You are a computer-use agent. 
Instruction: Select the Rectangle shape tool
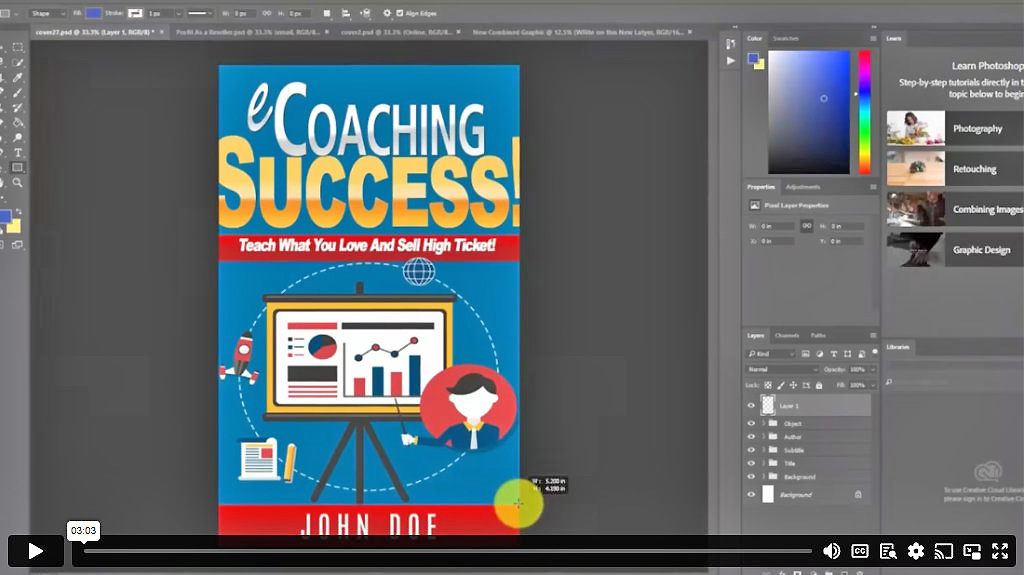coord(18,168)
